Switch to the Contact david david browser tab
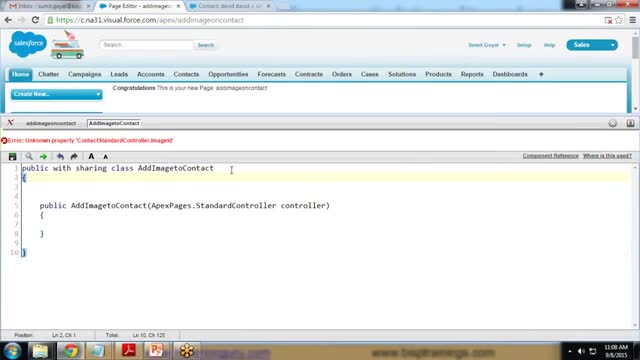This screenshot has width=640, height=360. point(229,6)
